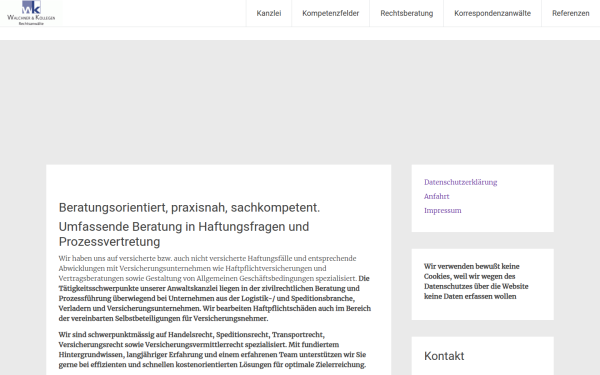Click heading Umfassende Beratung in Haftungsfragen
This screenshot has width=600, height=375.
click(x=184, y=234)
